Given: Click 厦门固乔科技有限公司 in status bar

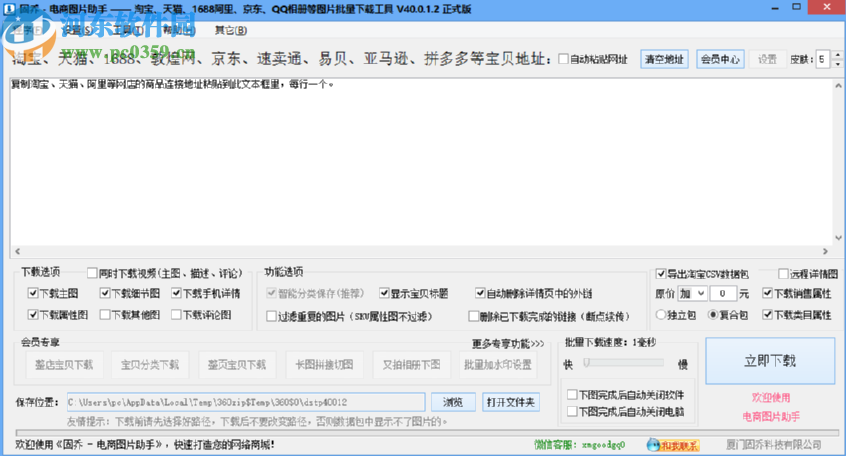Looking at the screenshot, I should [773, 445].
